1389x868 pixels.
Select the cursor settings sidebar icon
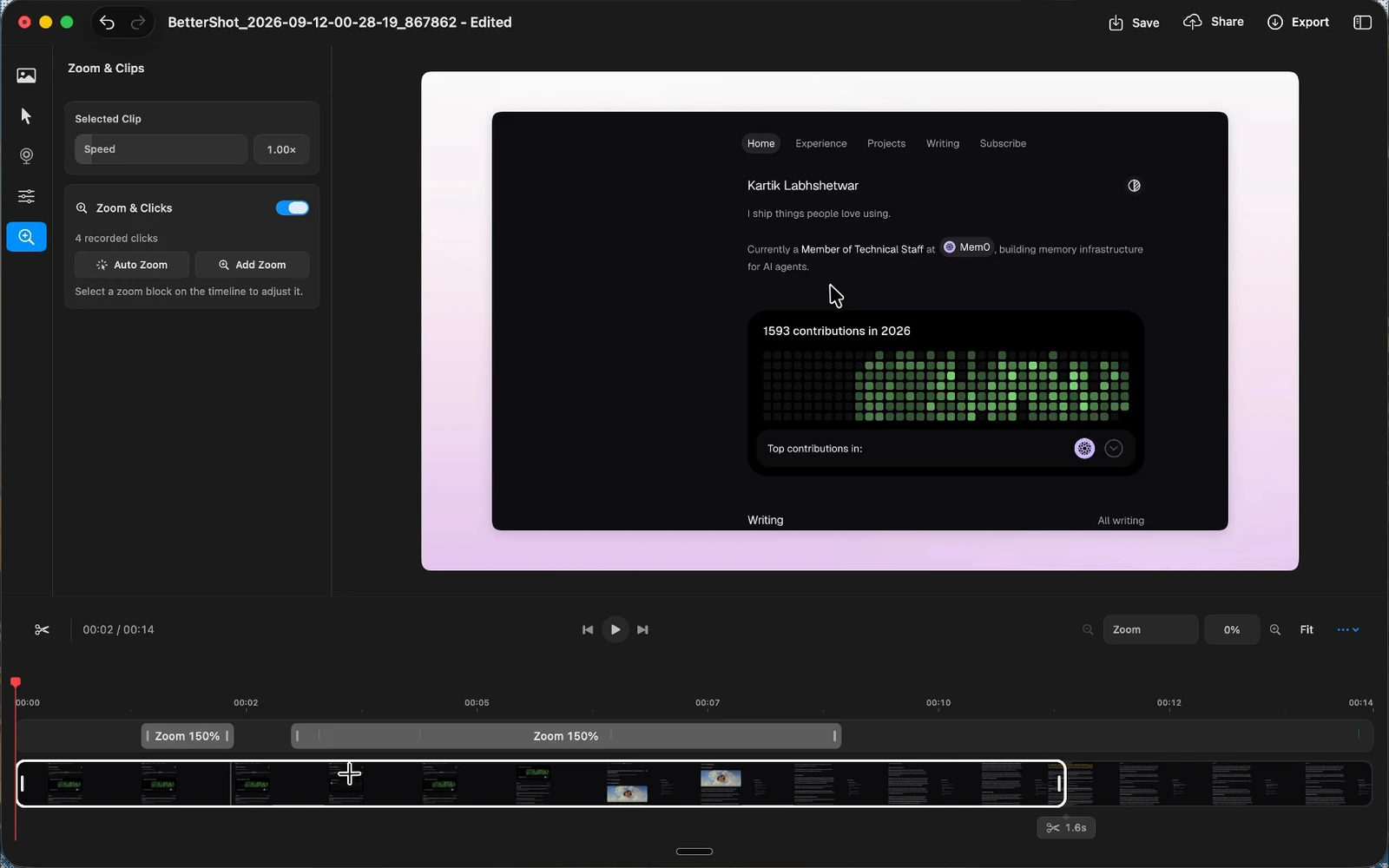[26, 116]
